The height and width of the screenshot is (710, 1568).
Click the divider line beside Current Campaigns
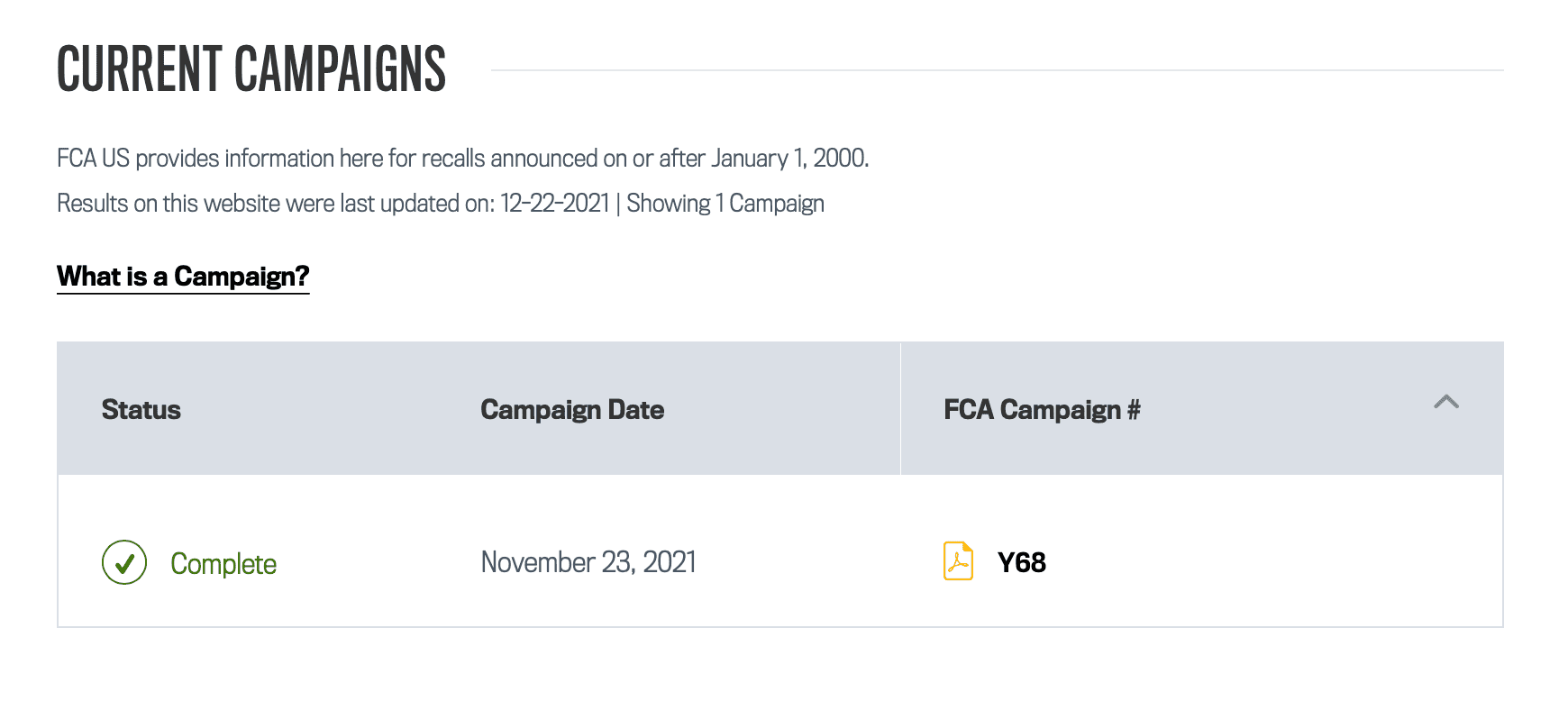pos(998,69)
